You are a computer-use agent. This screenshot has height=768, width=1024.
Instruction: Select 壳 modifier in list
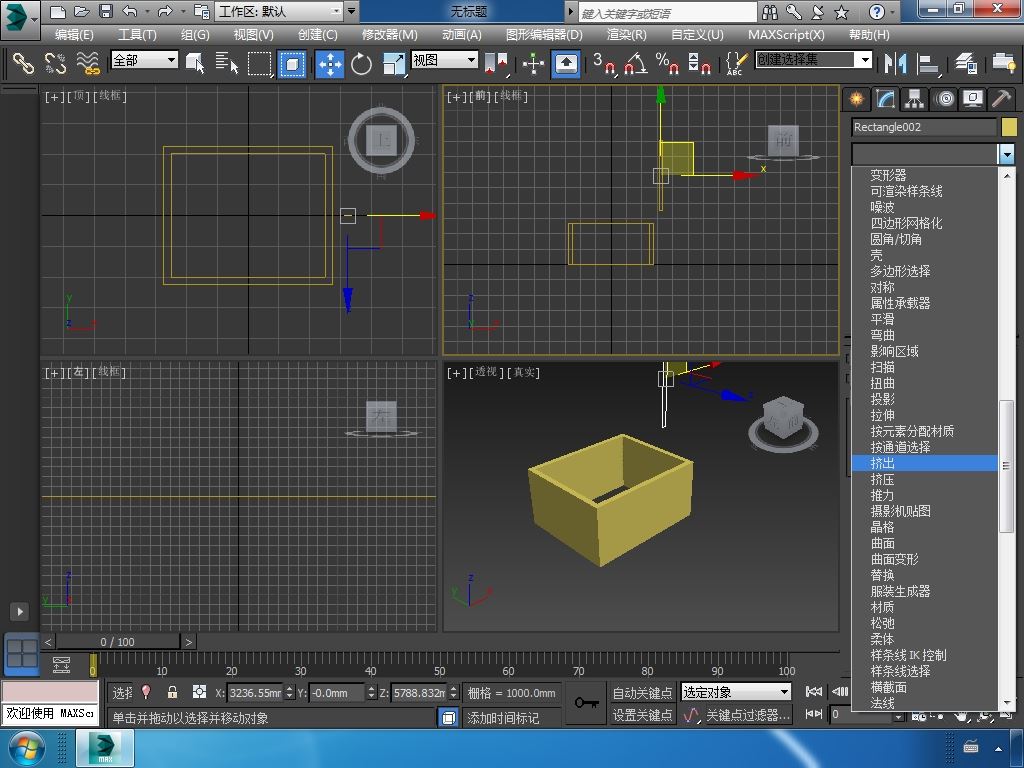(924, 255)
